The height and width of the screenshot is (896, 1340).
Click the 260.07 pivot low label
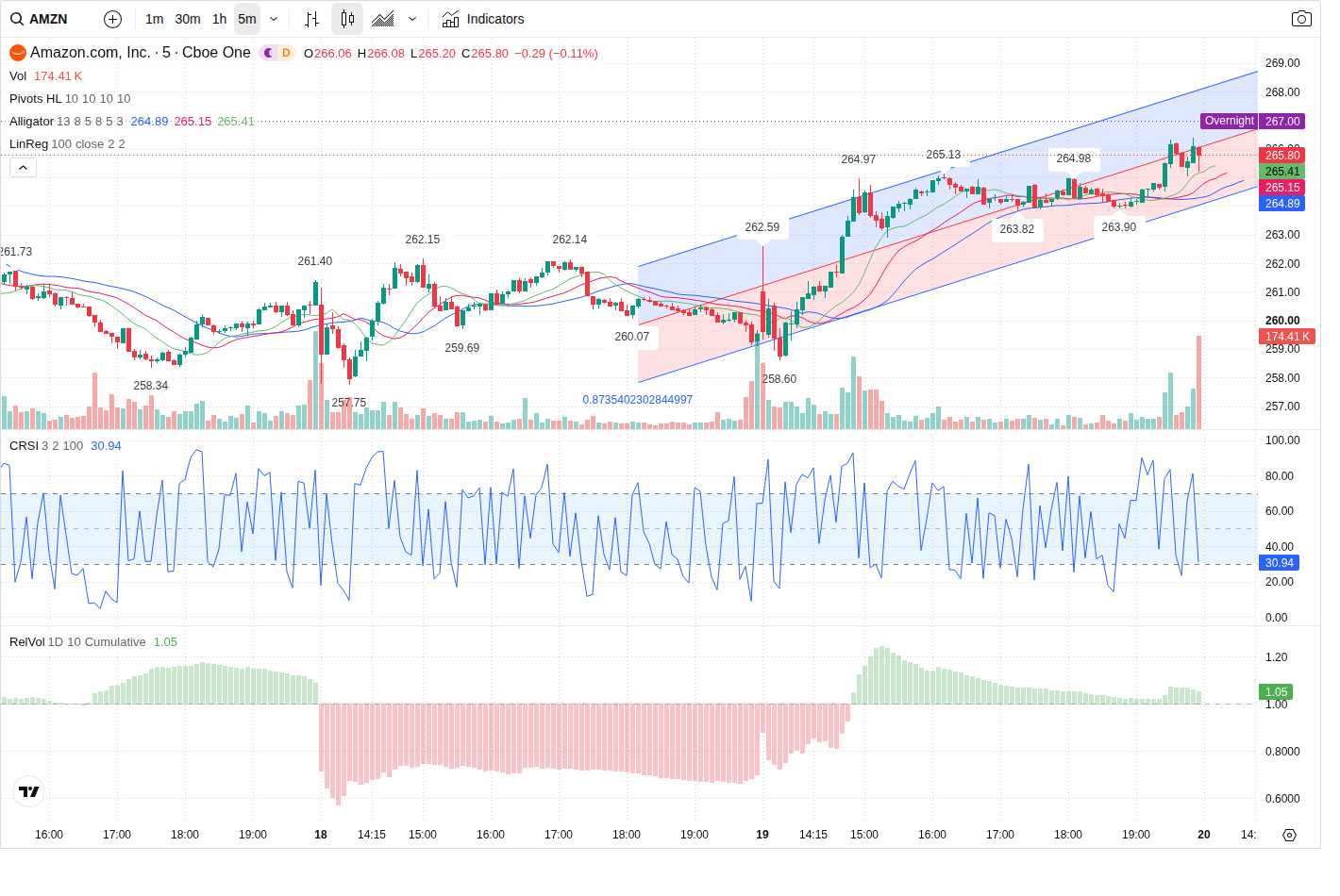pyautogui.click(x=632, y=337)
